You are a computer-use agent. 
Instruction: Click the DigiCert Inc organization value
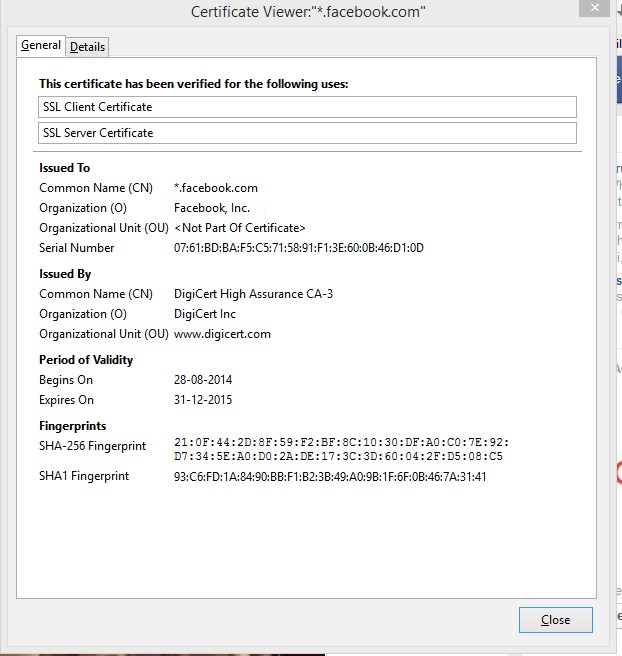pos(205,314)
